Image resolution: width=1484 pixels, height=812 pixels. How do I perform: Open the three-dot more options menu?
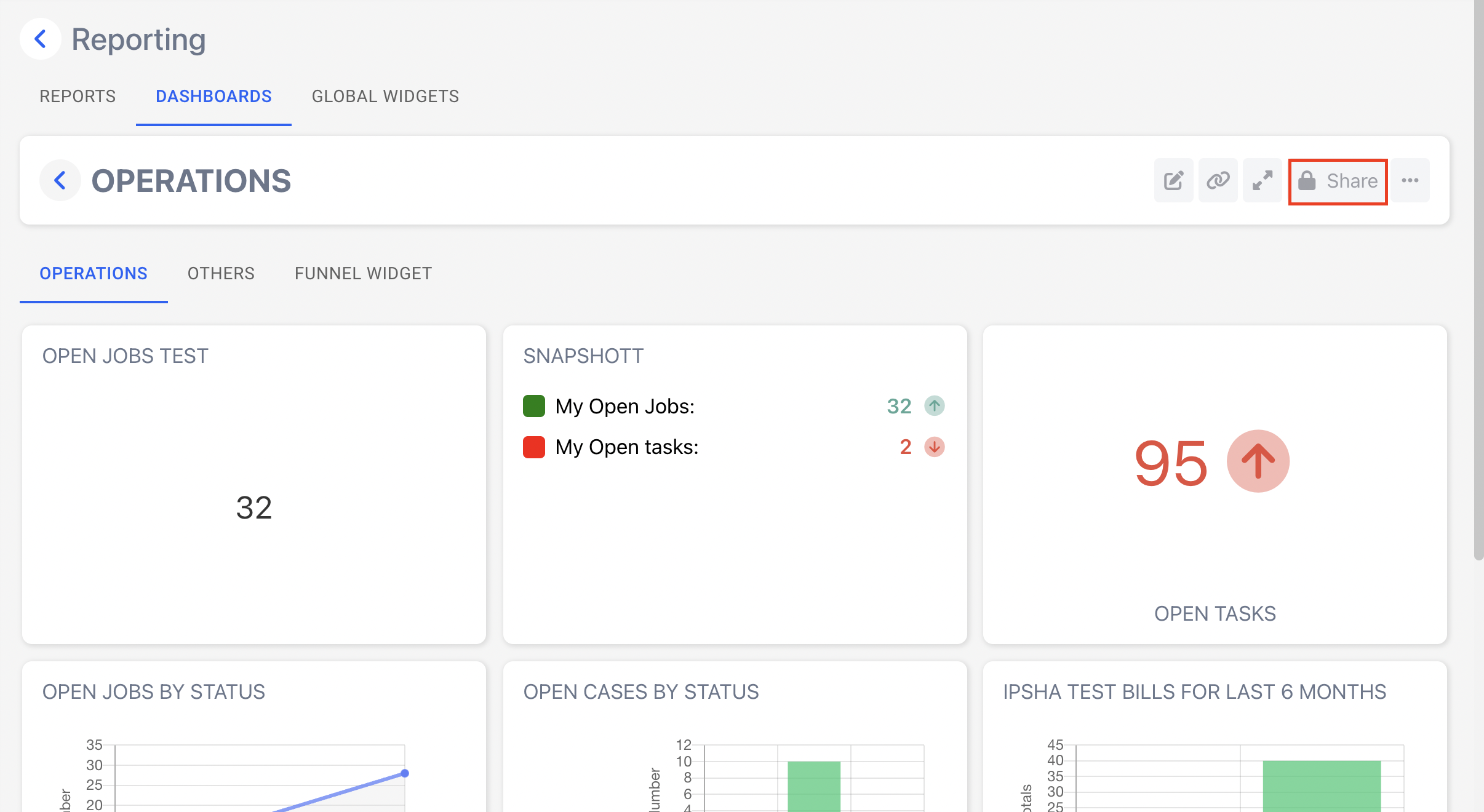coord(1410,180)
